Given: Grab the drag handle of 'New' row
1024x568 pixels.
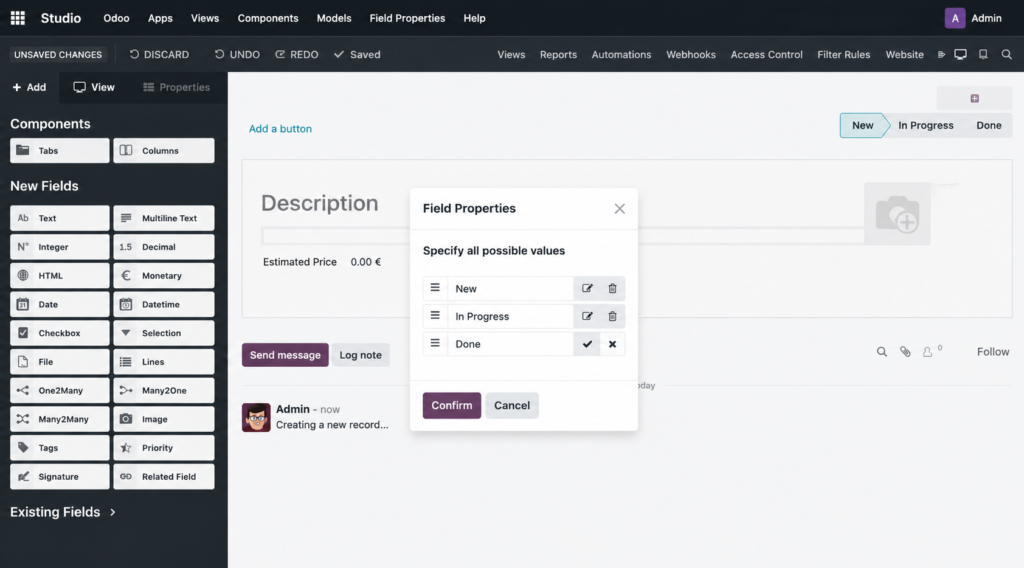Looking at the screenshot, I should (435, 288).
